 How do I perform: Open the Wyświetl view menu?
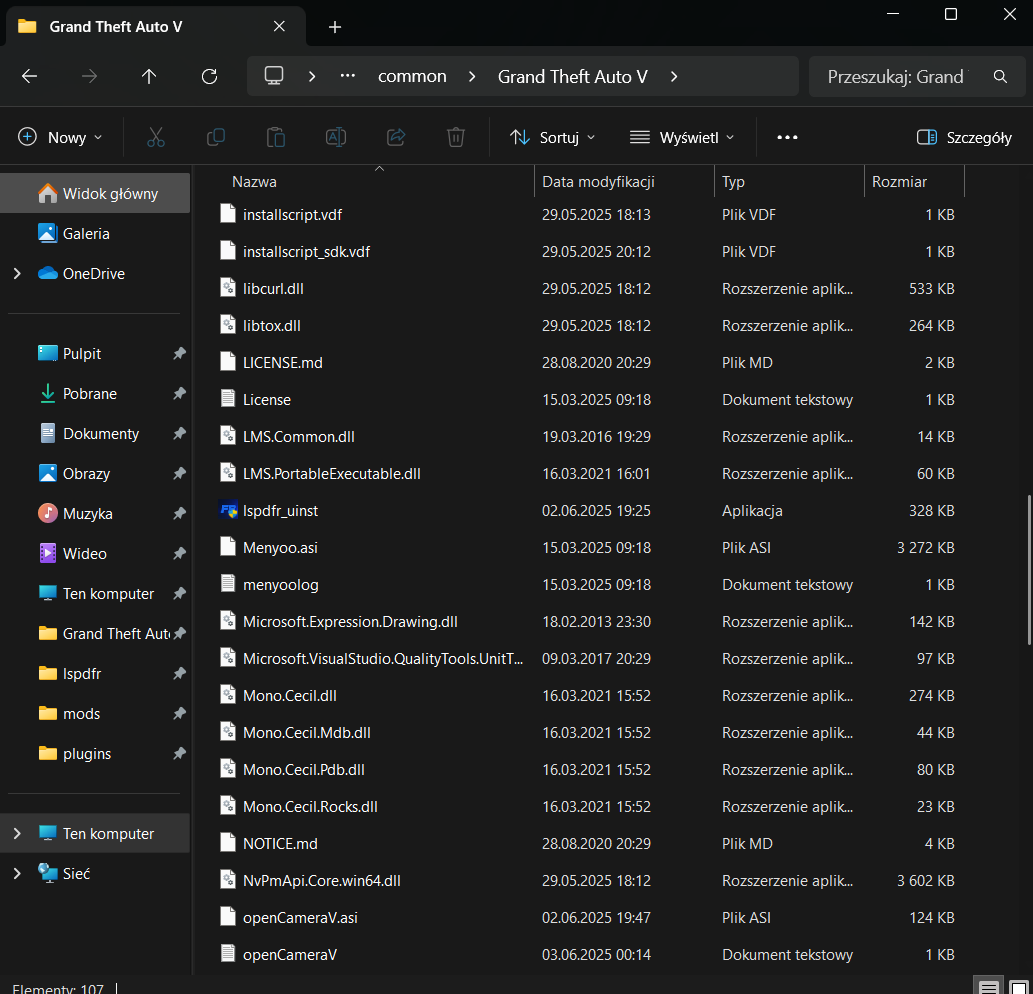pyautogui.click(x=682, y=137)
